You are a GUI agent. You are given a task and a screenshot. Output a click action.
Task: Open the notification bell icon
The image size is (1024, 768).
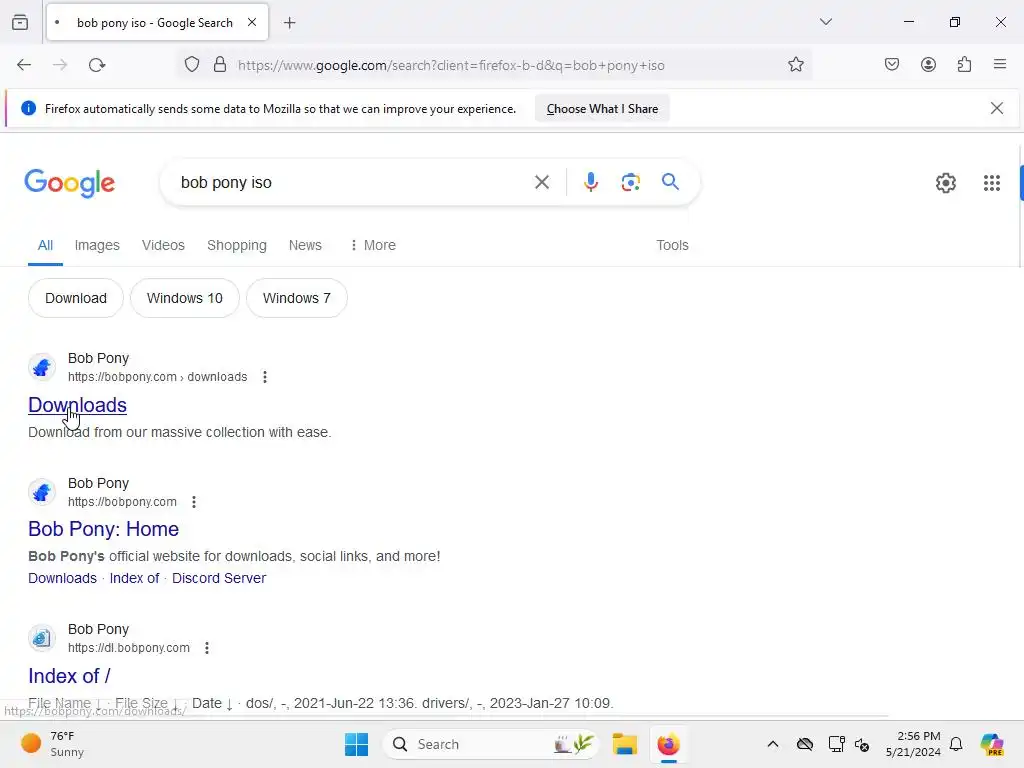point(956,744)
